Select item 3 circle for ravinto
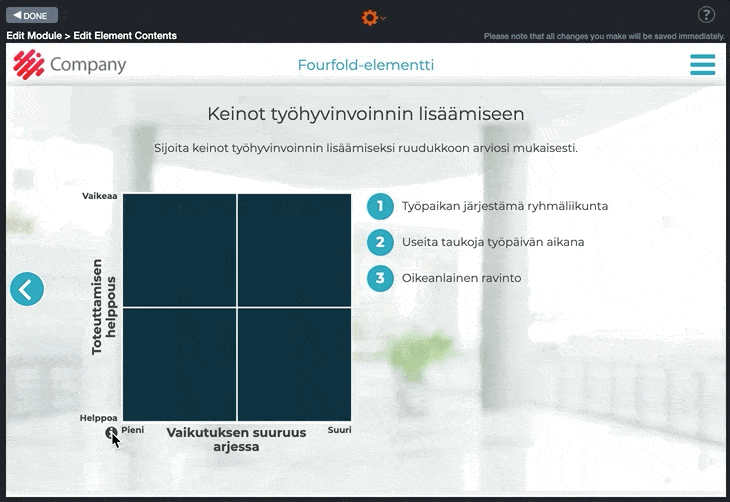This screenshot has width=730, height=502. click(x=380, y=278)
